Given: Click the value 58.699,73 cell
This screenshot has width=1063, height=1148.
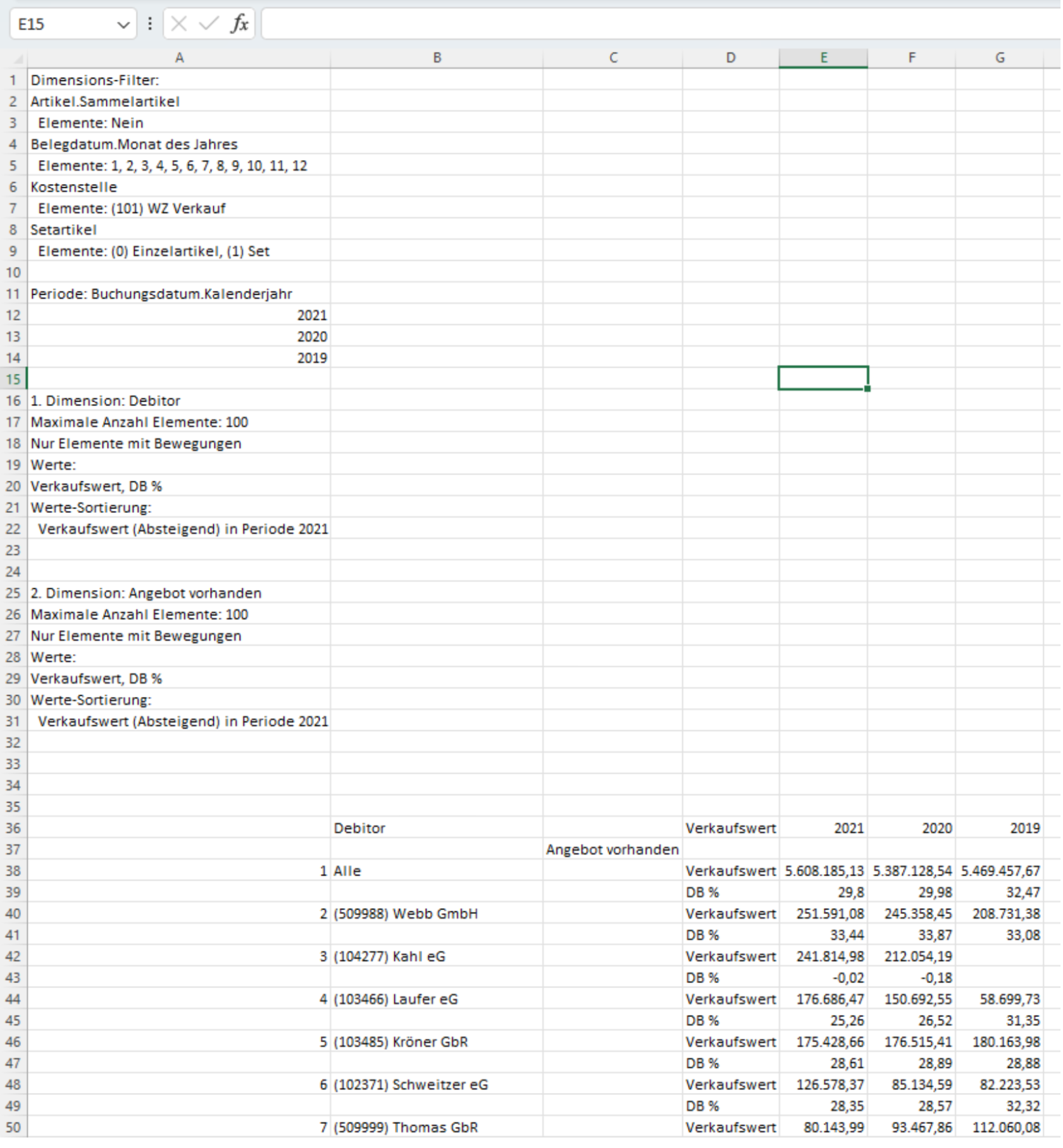Looking at the screenshot, I should pyautogui.click(x=1000, y=999).
